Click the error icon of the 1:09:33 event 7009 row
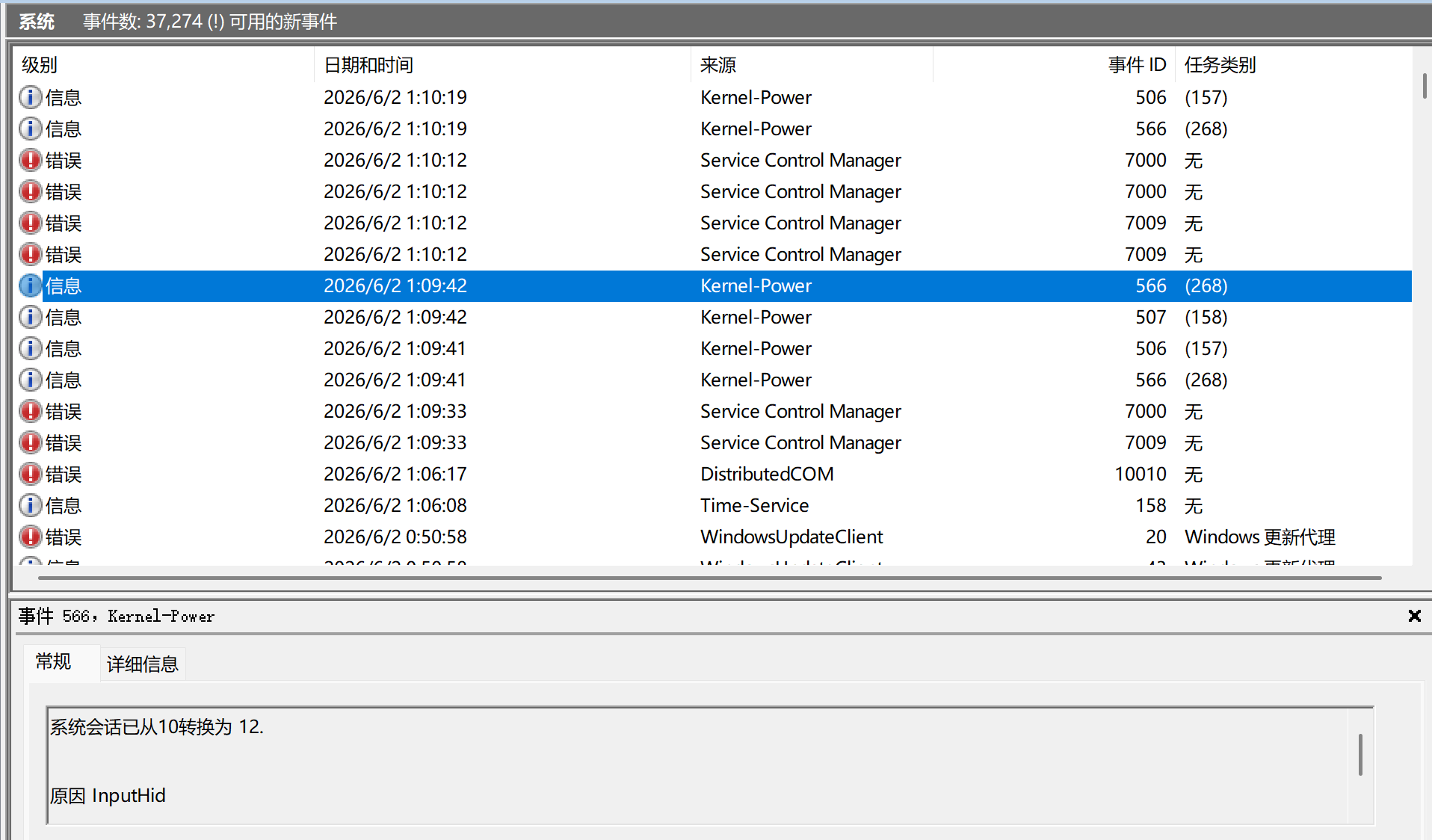 pyautogui.click(x=30, y=442)
